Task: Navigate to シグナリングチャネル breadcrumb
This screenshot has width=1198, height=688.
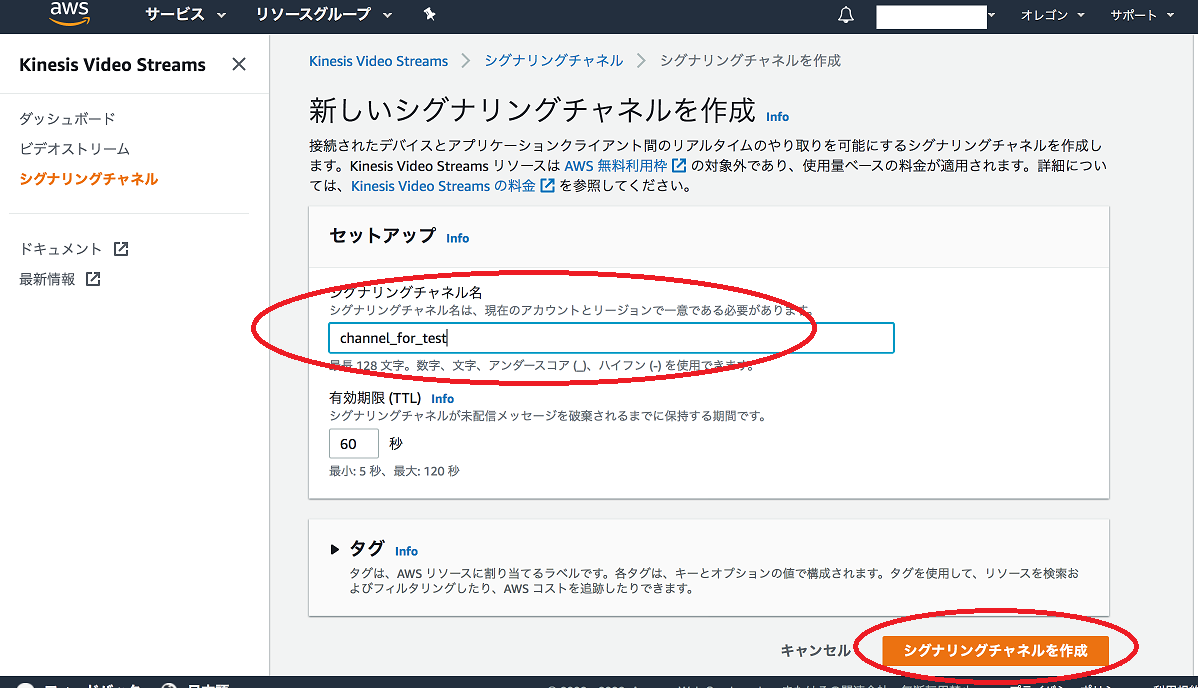Action: tap(554, 60)
